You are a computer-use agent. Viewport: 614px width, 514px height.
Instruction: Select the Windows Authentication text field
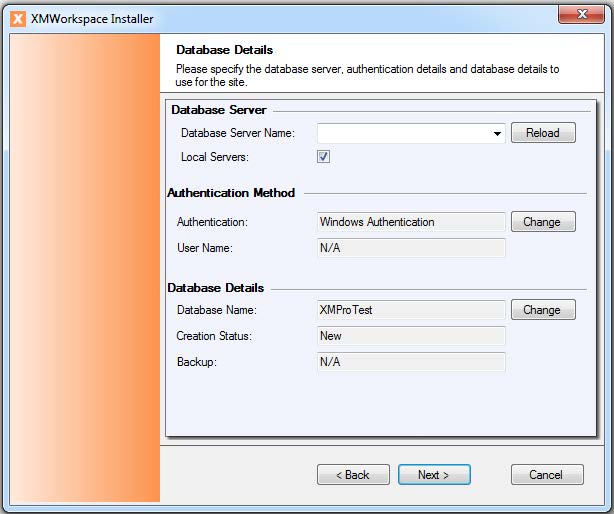(x=410, y=222)
